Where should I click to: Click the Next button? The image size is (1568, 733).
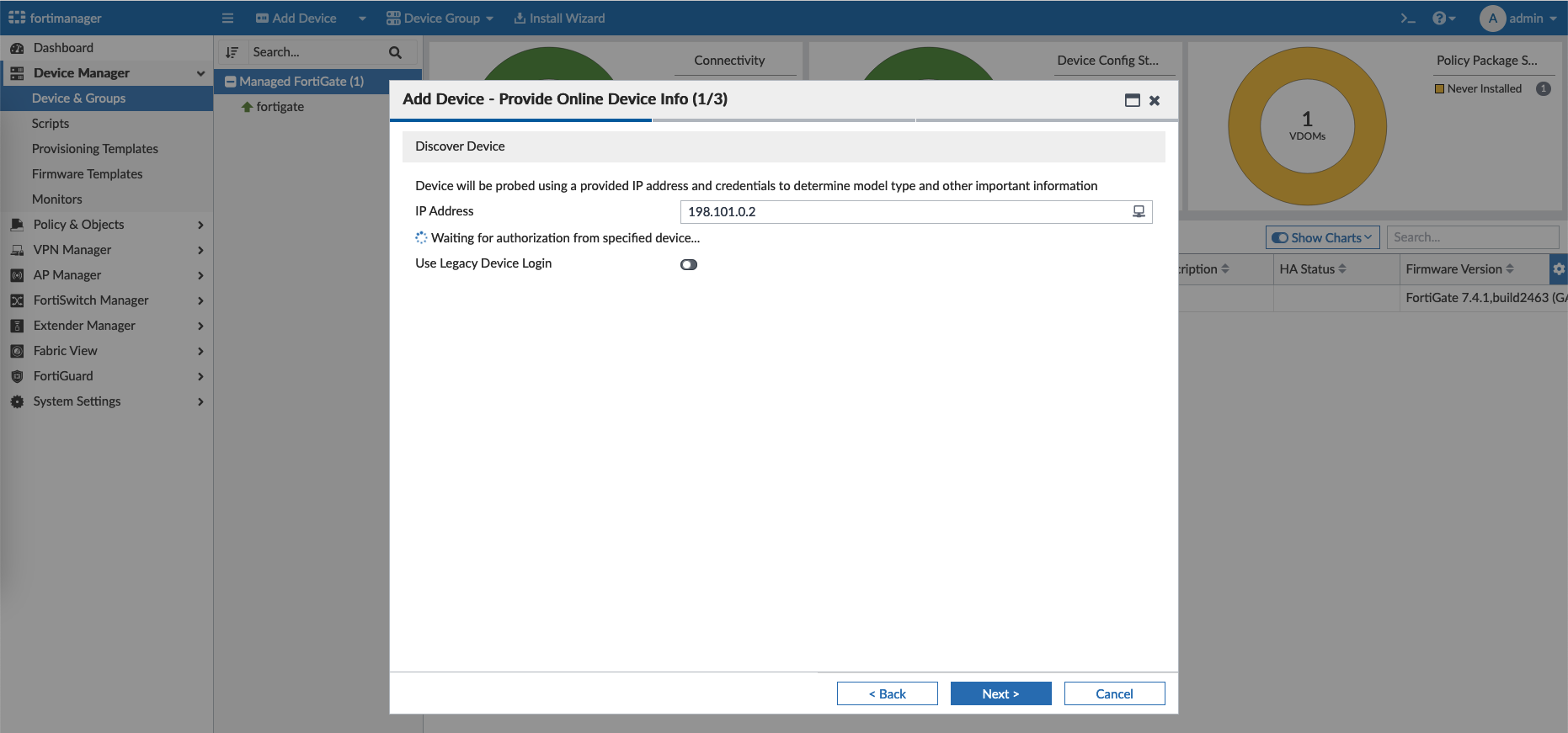(x=1000, y=693)
